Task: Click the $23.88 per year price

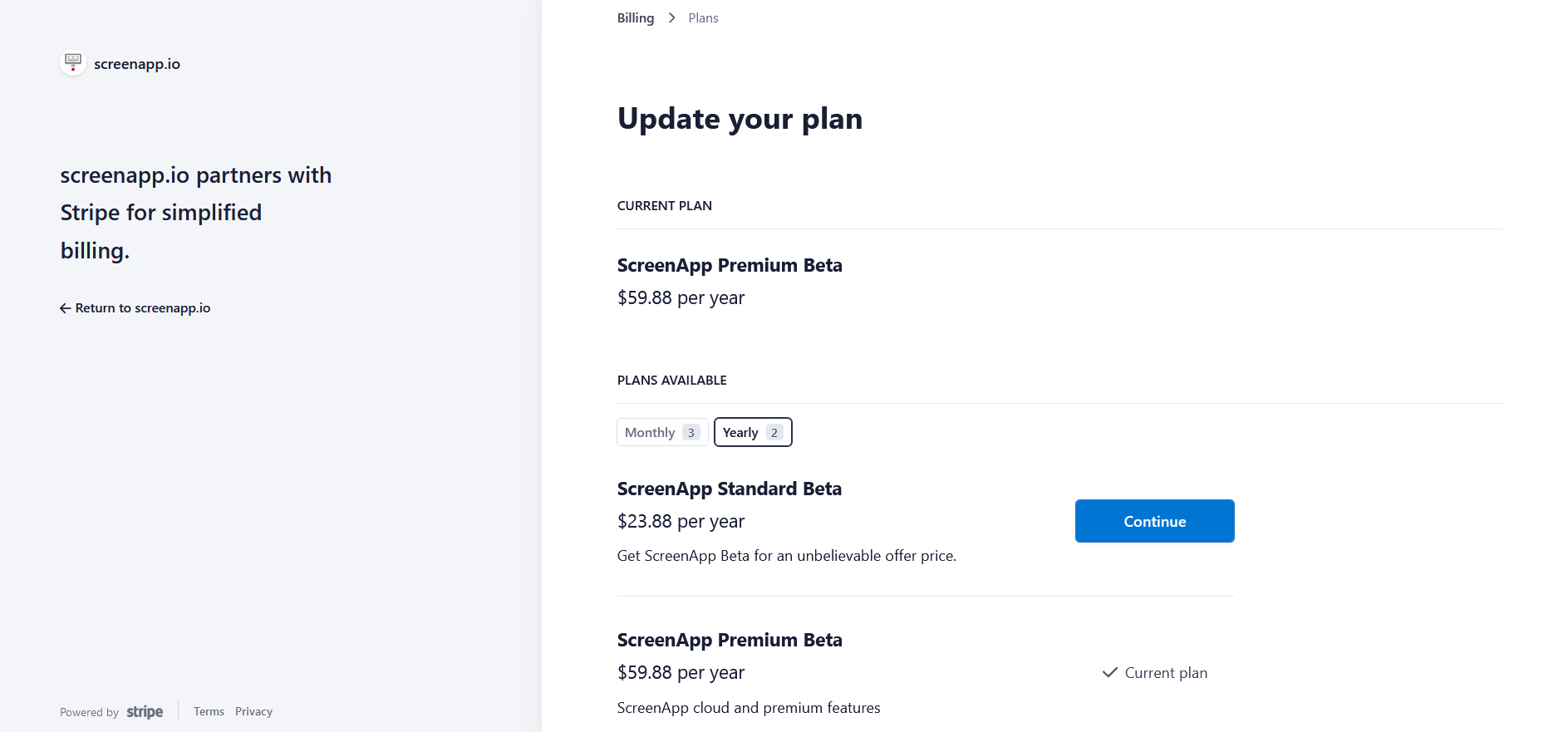Action: pyautogui.click(x=681, y=522)
